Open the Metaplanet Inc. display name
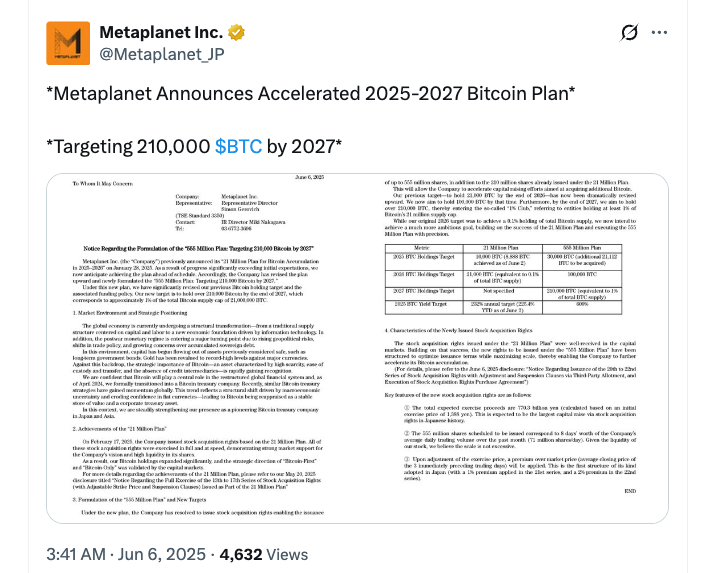 click(x=165, y=34)
